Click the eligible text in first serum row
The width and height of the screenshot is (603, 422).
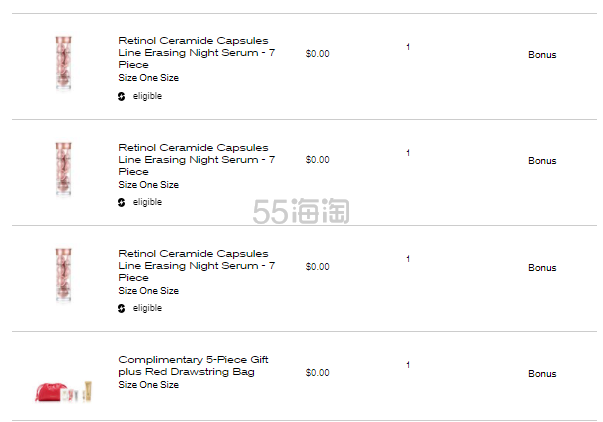click(x=147, y=97)
